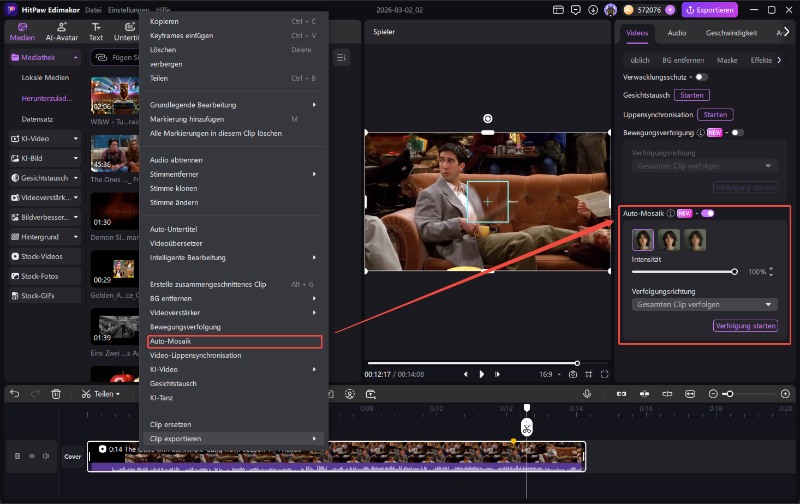Open the downloads icon in title bar
Screen dimensions: 800x504
click(593, 10)
